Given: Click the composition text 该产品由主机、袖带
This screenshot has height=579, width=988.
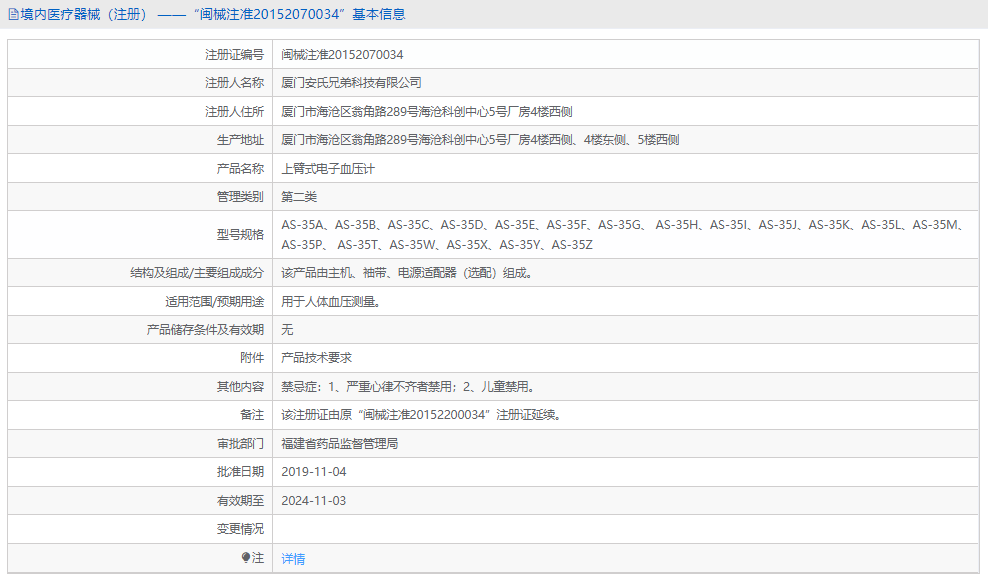Looking at the screenshot, I should pos(407,273).
